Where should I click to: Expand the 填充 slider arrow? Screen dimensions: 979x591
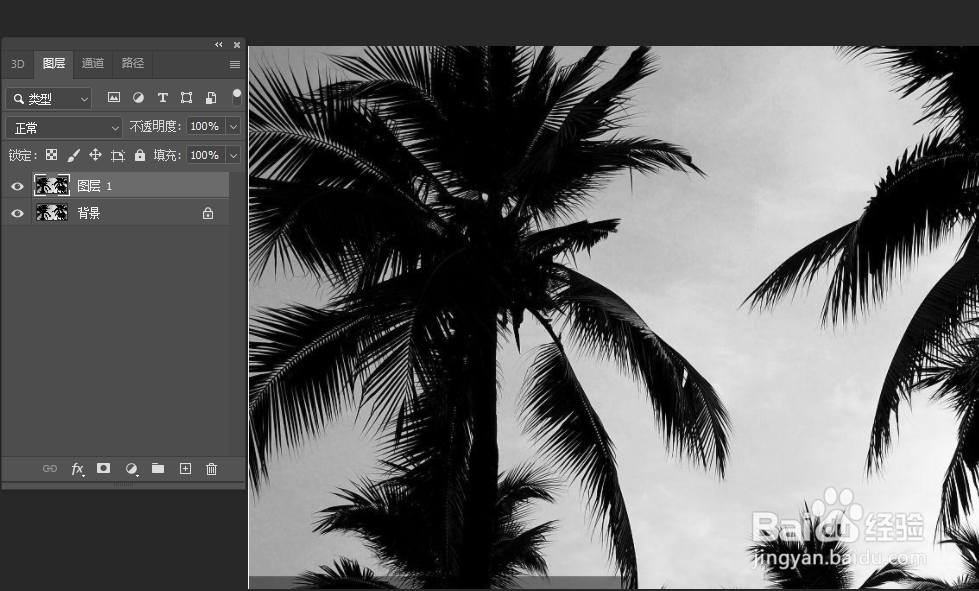[x=234, y=155]
